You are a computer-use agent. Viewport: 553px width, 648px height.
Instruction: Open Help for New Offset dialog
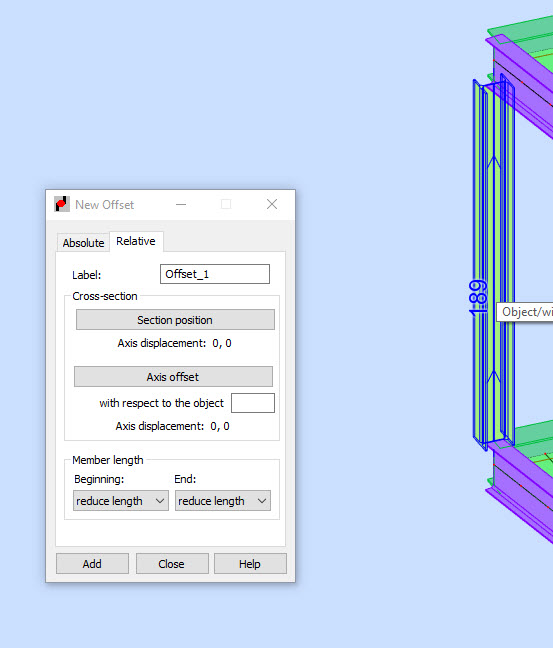(250, 564)
